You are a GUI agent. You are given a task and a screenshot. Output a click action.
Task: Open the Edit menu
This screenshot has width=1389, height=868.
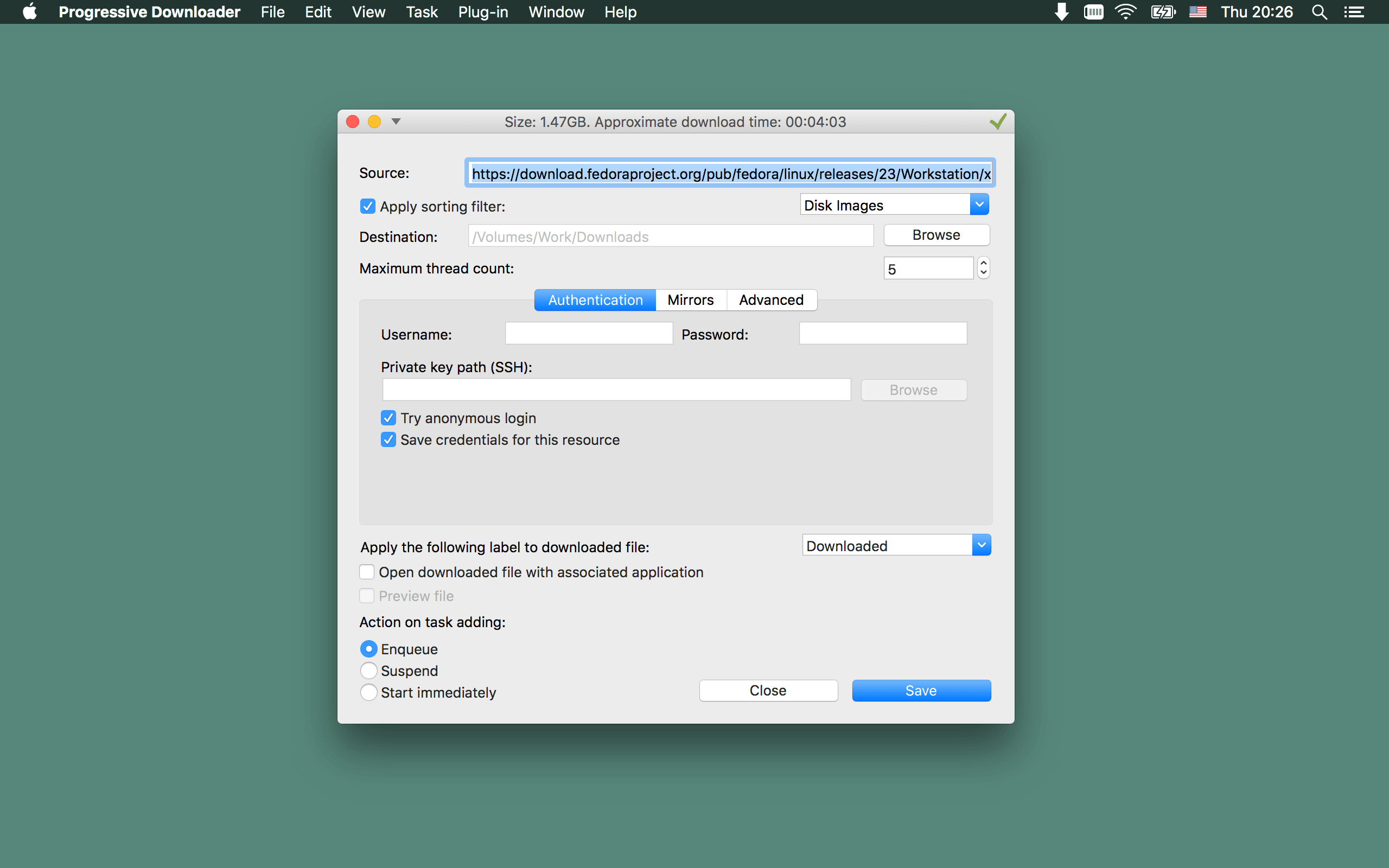318,11
